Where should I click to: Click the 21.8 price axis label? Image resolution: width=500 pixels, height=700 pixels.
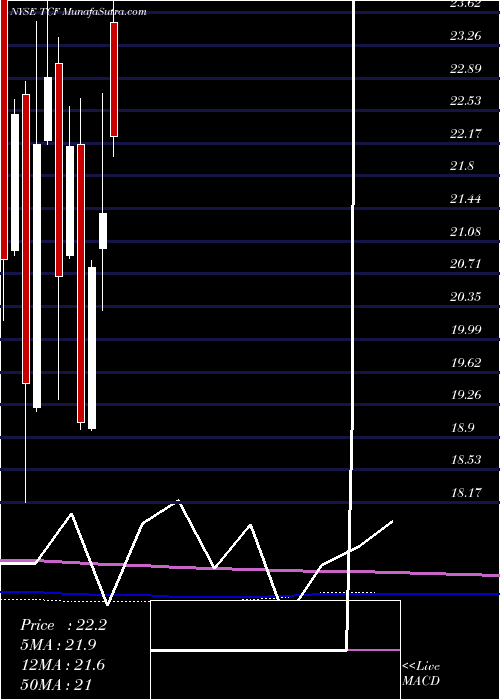pyautogui.click(x=462, y=166)
